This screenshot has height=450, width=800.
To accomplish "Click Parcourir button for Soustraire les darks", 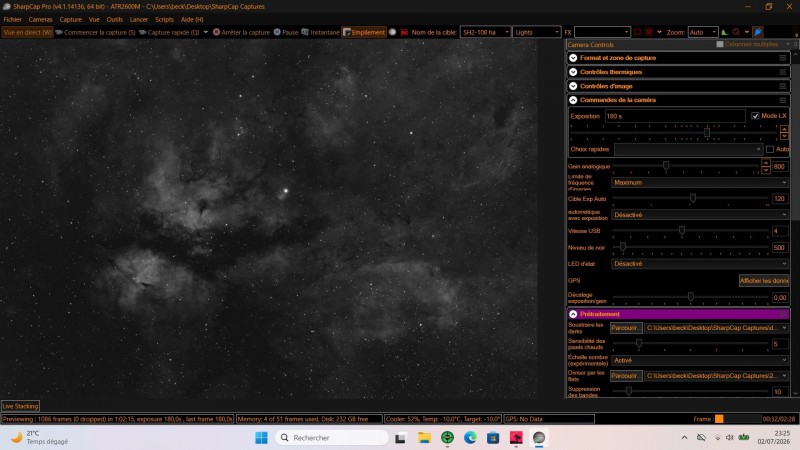I will point(626,328).
